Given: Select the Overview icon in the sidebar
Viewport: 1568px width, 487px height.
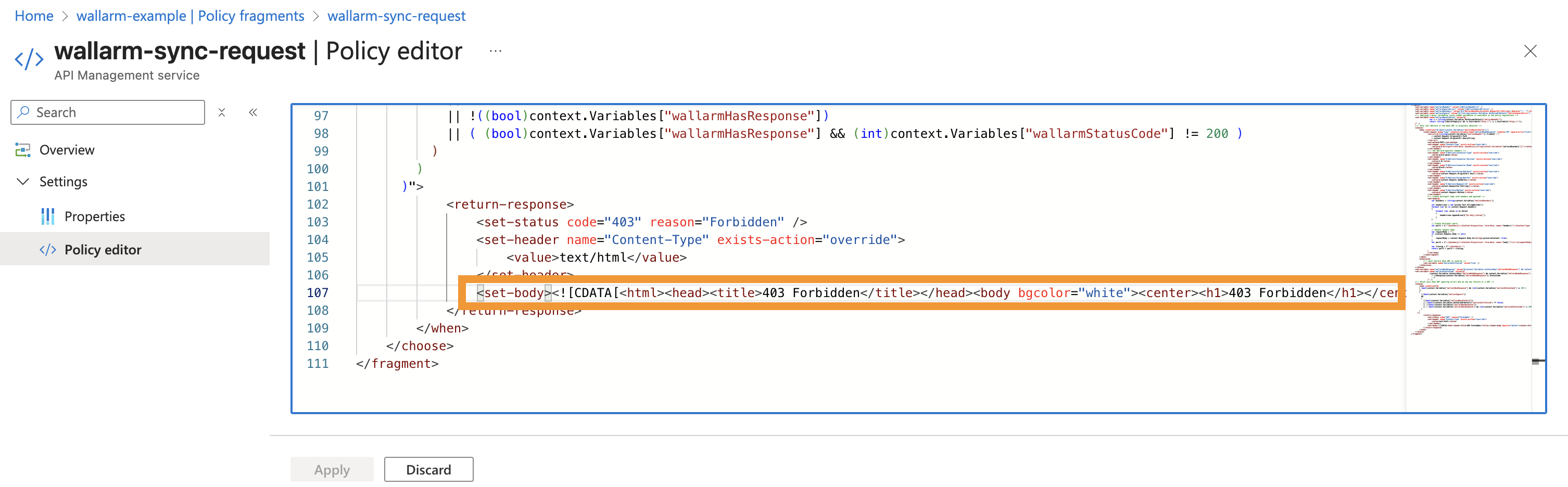Looking at the screenshot, I should pos(22,149).
